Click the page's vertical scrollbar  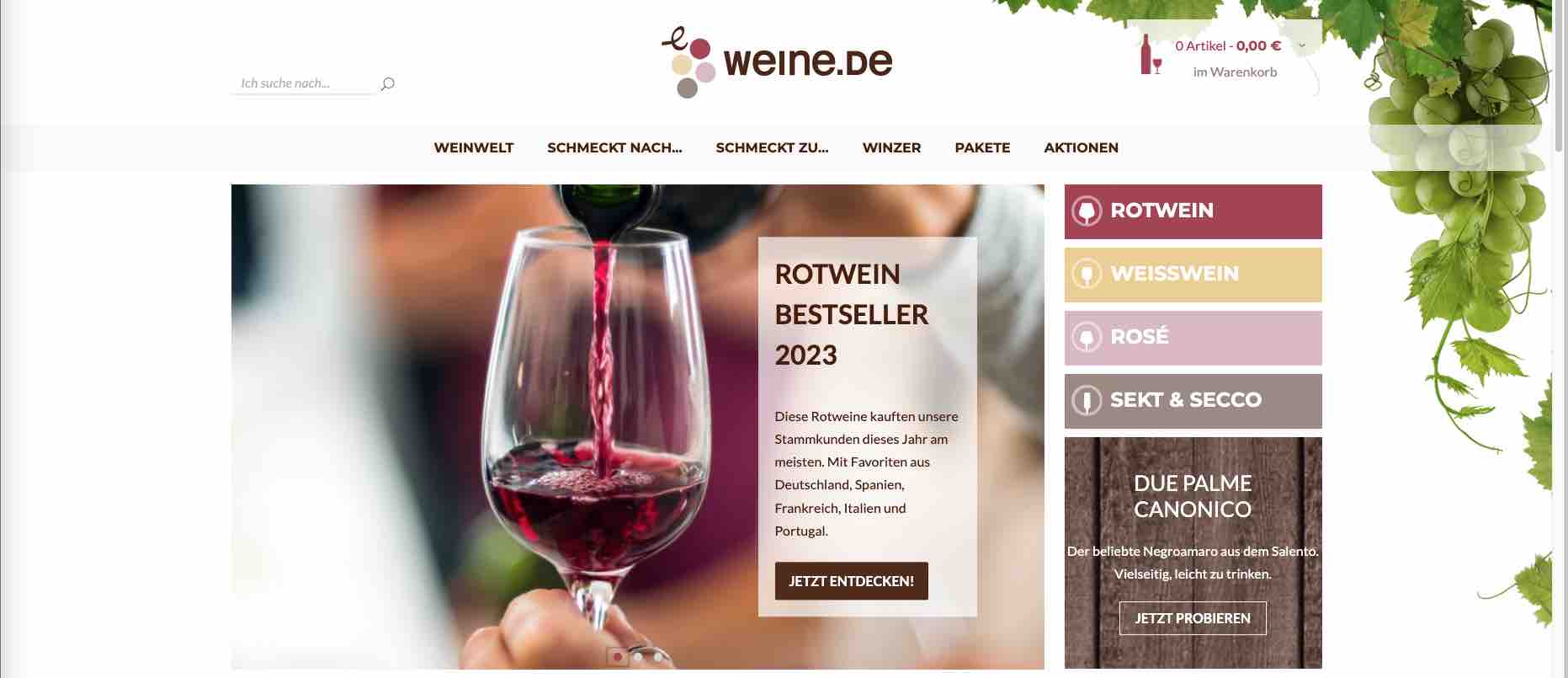(x=1560, y=339)
